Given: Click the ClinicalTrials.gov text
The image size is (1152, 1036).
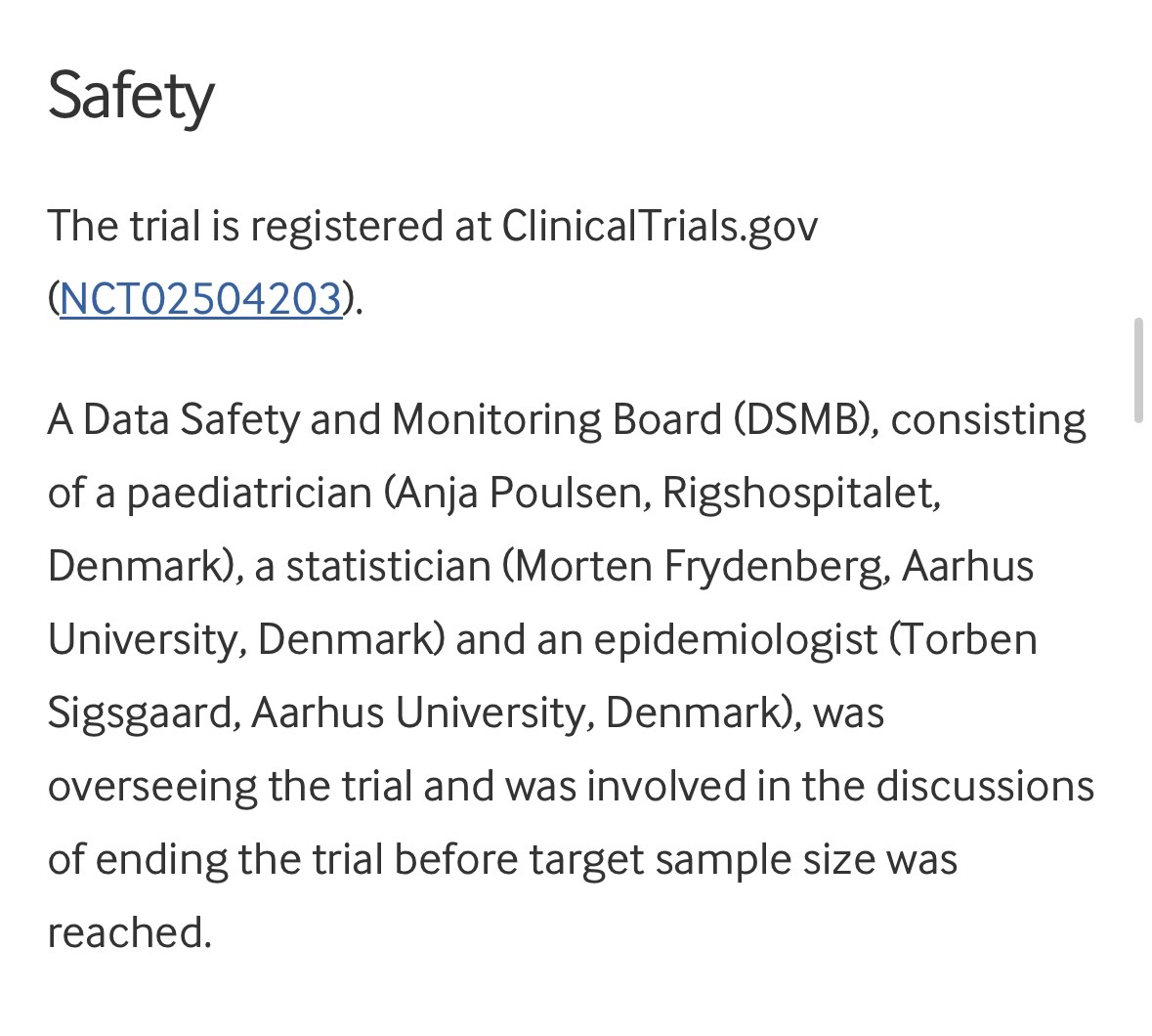Looking at the screenshot, I should (660, 226).
